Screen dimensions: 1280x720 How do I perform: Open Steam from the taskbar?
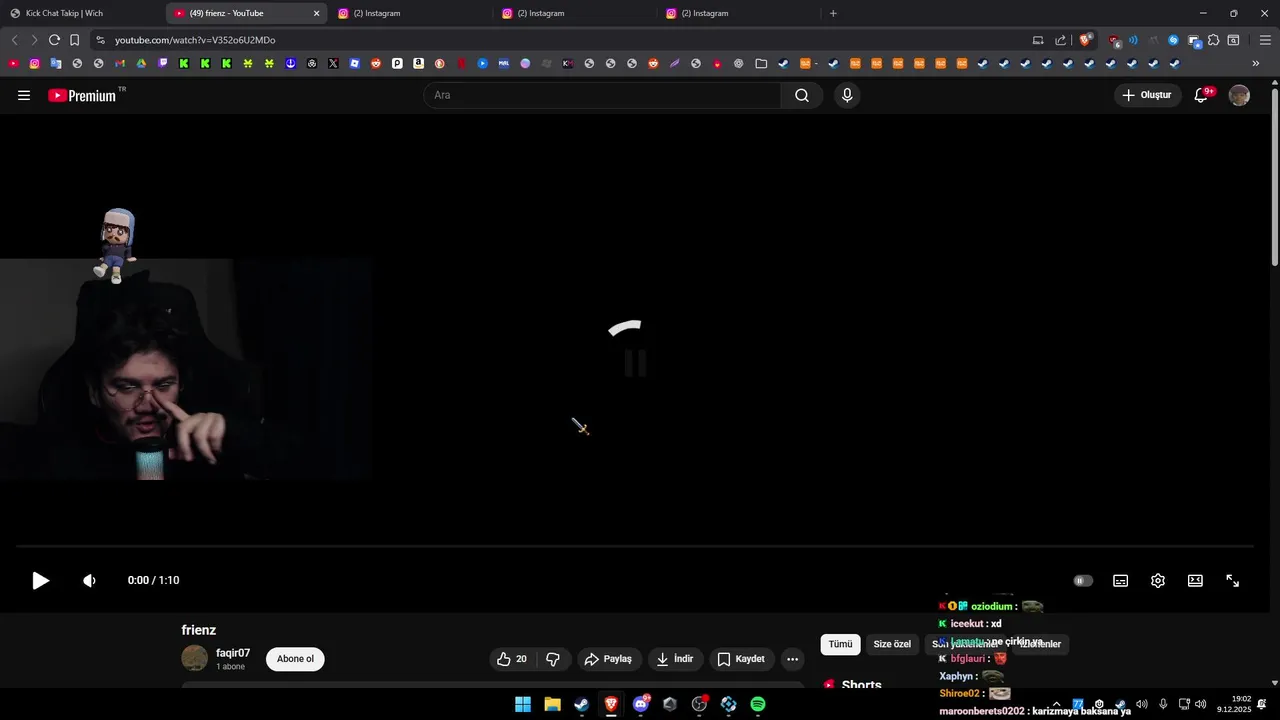(x=581, y=704)
